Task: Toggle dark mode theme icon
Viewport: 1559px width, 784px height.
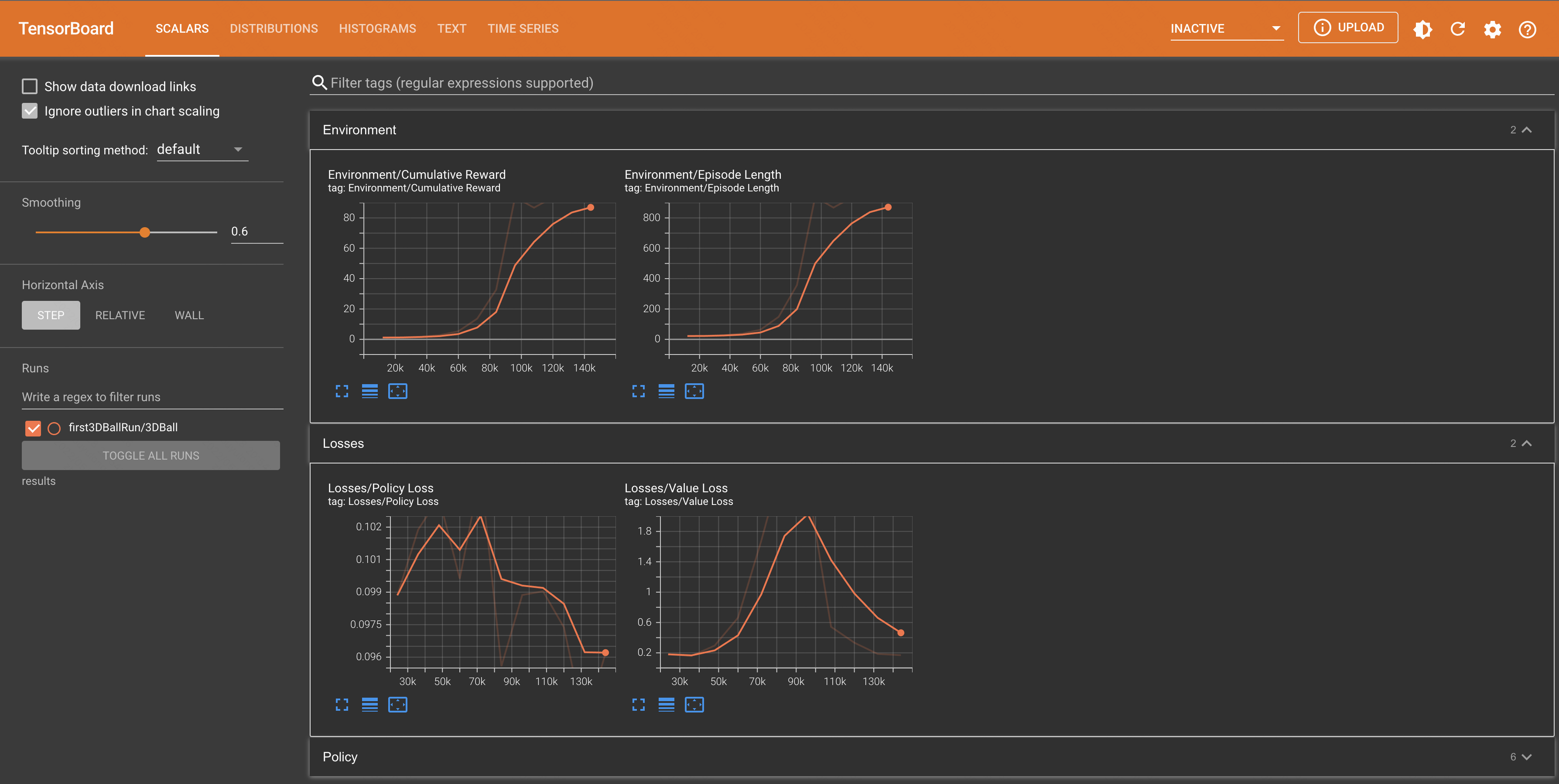Action: point(1423,29)
